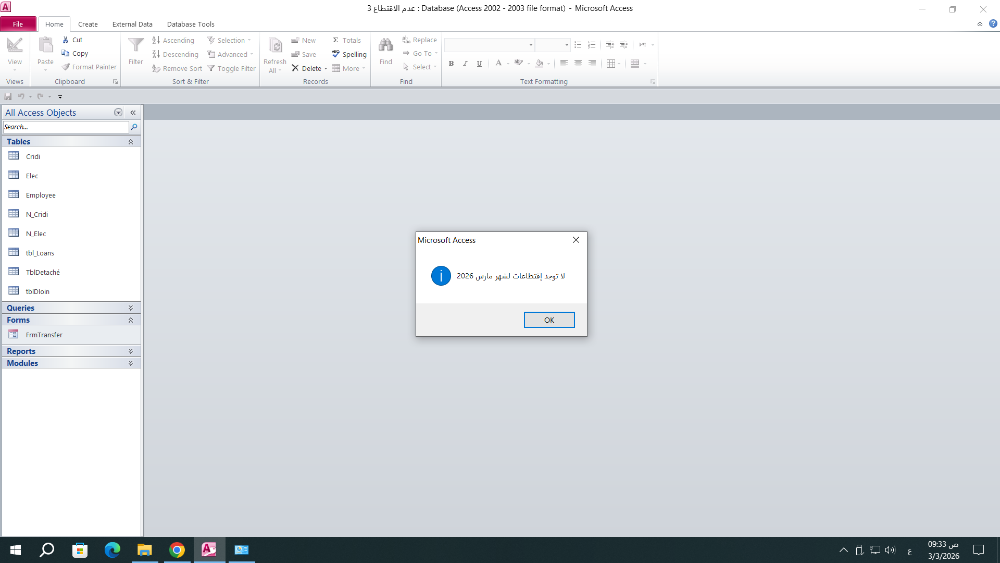Expand the Reports group
This screenshot has height=563, width=1000.
130,352
